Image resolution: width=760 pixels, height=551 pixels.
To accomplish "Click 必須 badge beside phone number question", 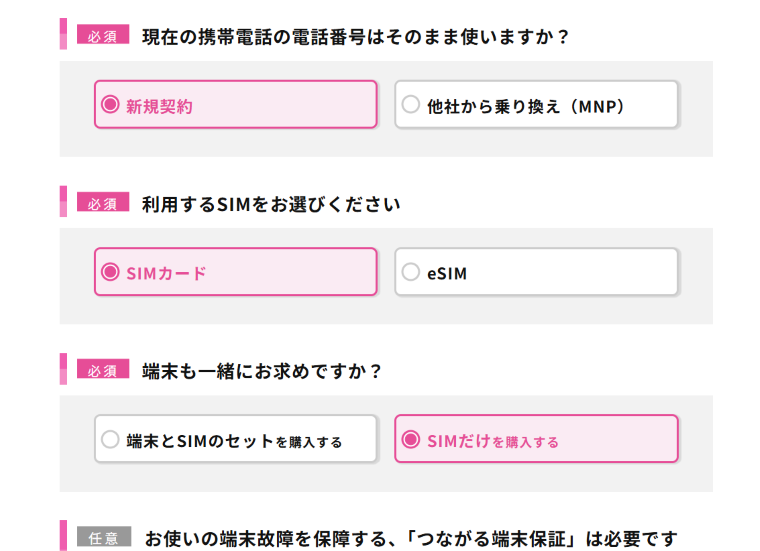I will pos(103,36).
